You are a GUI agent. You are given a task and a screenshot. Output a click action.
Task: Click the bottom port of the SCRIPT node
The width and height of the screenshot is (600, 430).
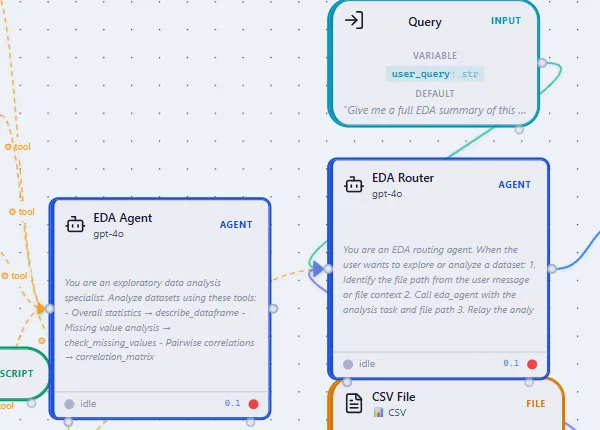tap(31, 403)
